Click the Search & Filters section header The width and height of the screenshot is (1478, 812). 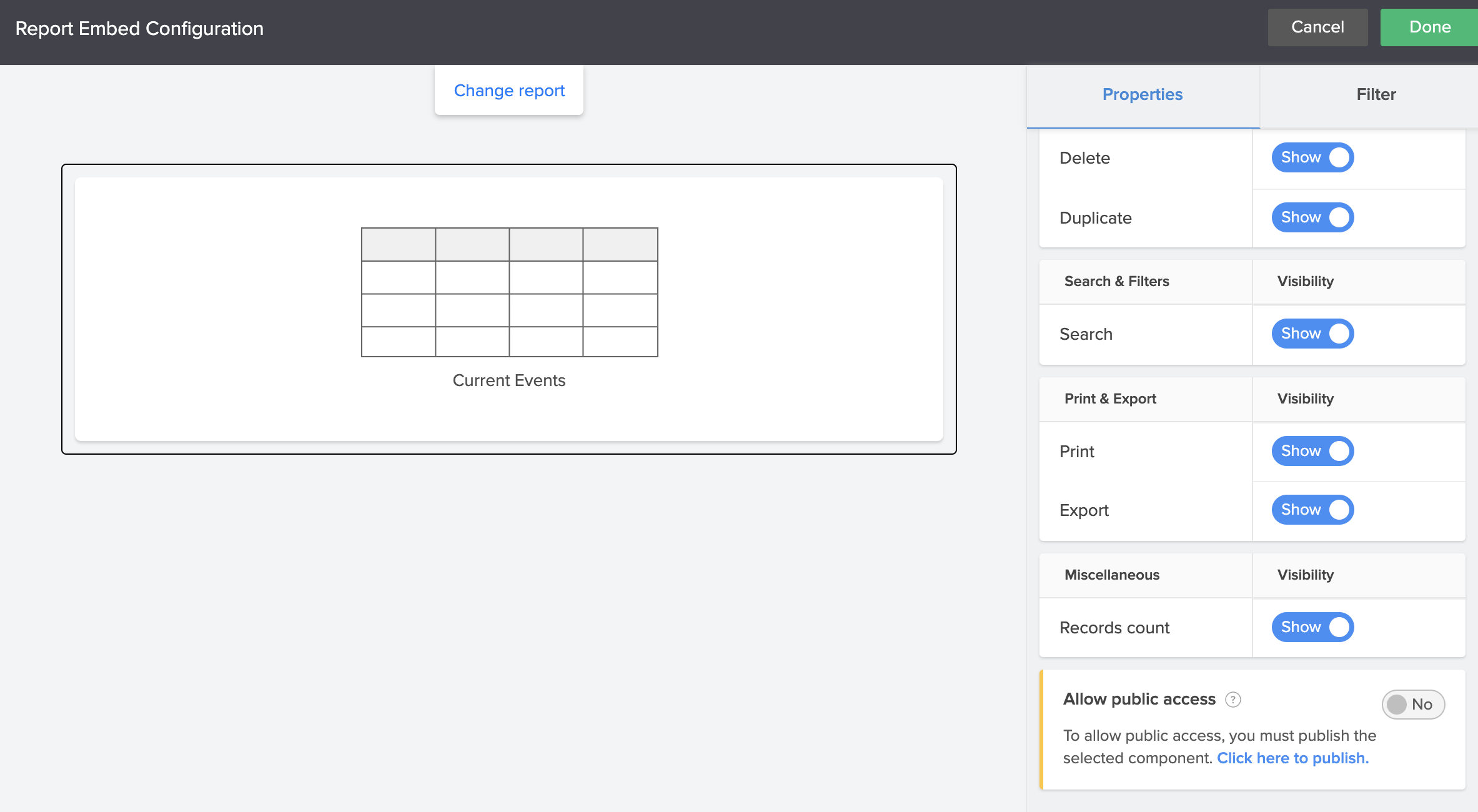coord(1116,281)
